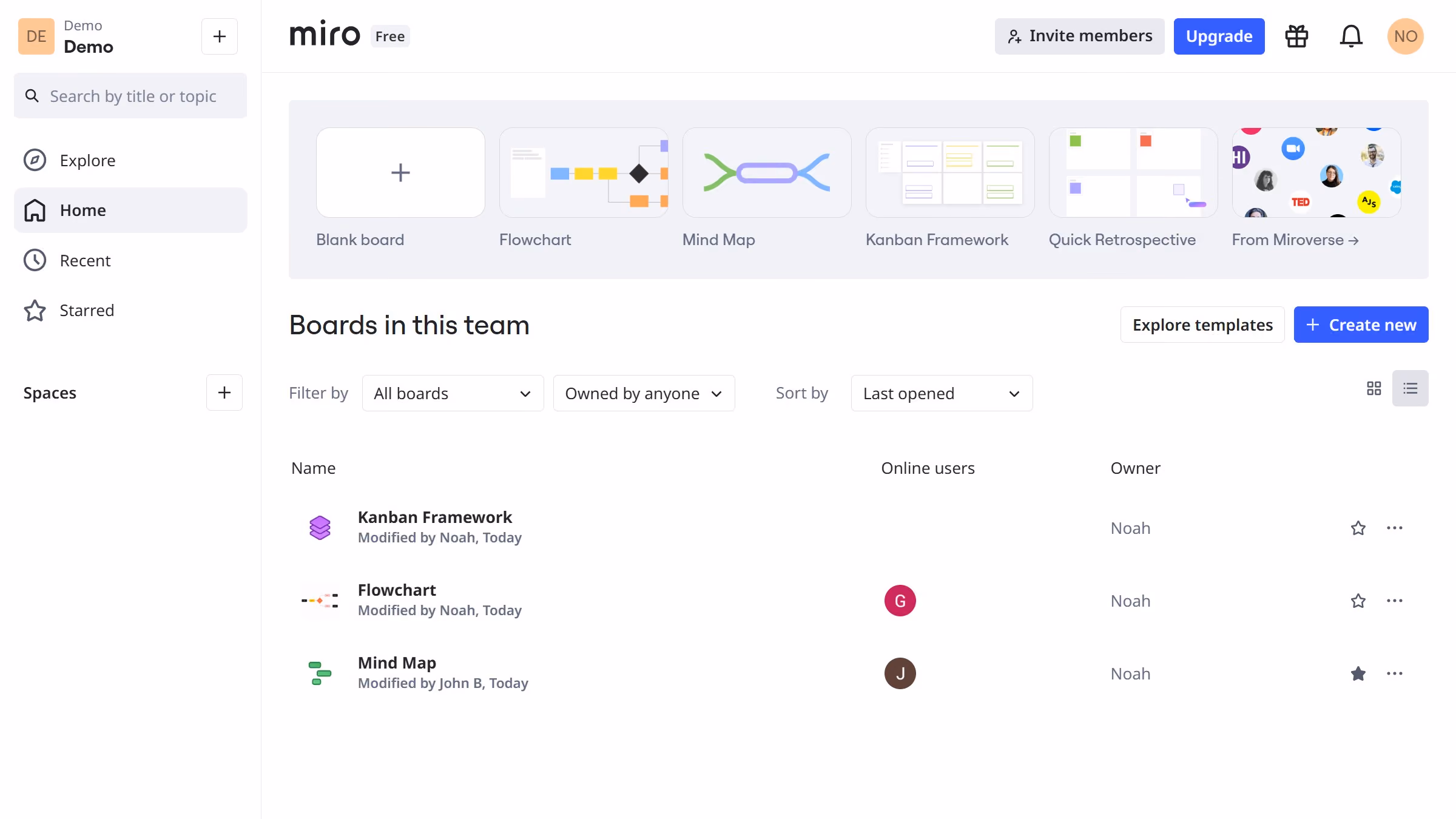This screenshot has height=819, width=1456.
Task: Click the Create new button
Action: 1361,325
